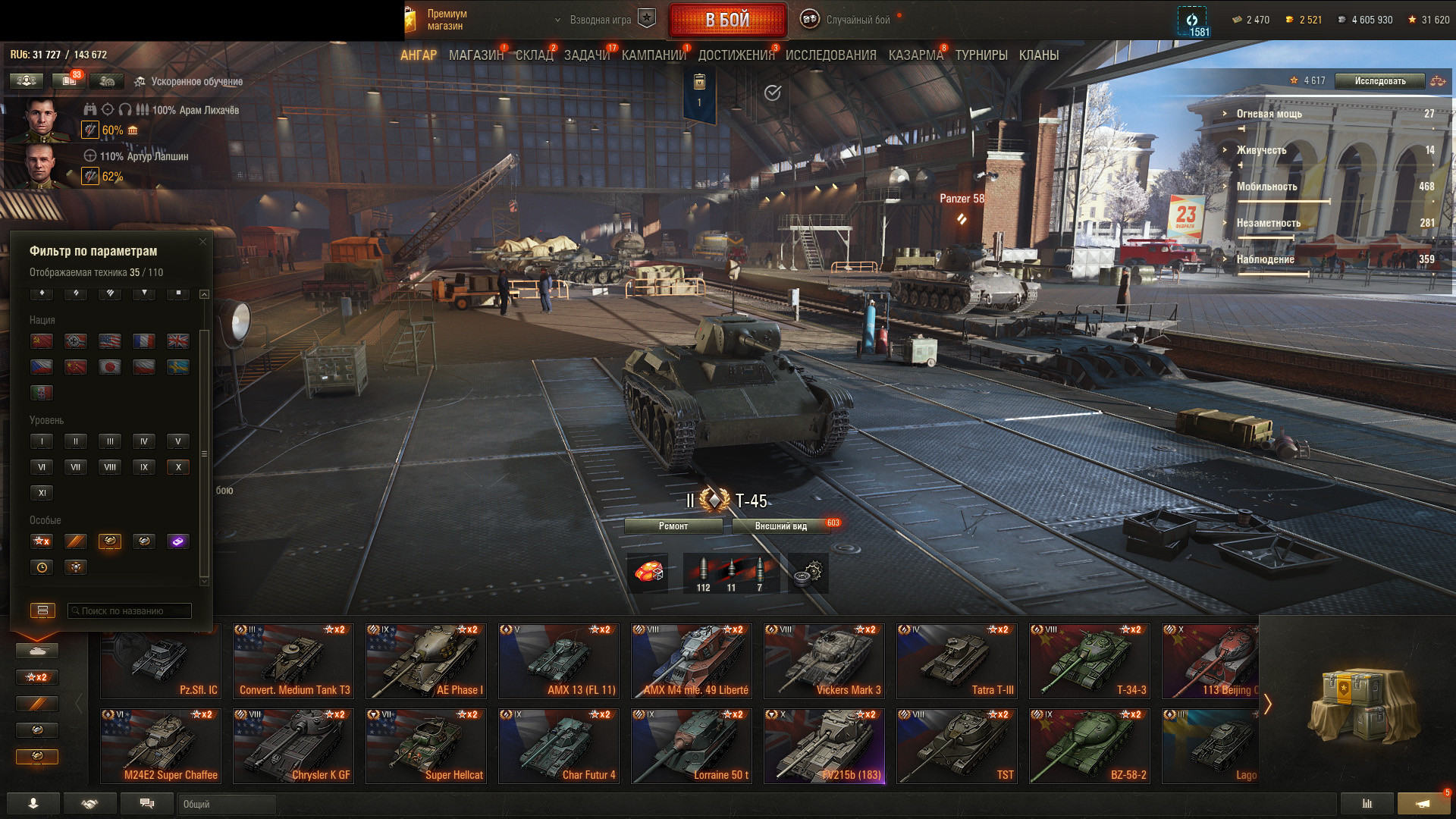Viewport: 1456px width, 819px height.
Task: Open the consumables slot with 112 shells
Action: (704, 573)
